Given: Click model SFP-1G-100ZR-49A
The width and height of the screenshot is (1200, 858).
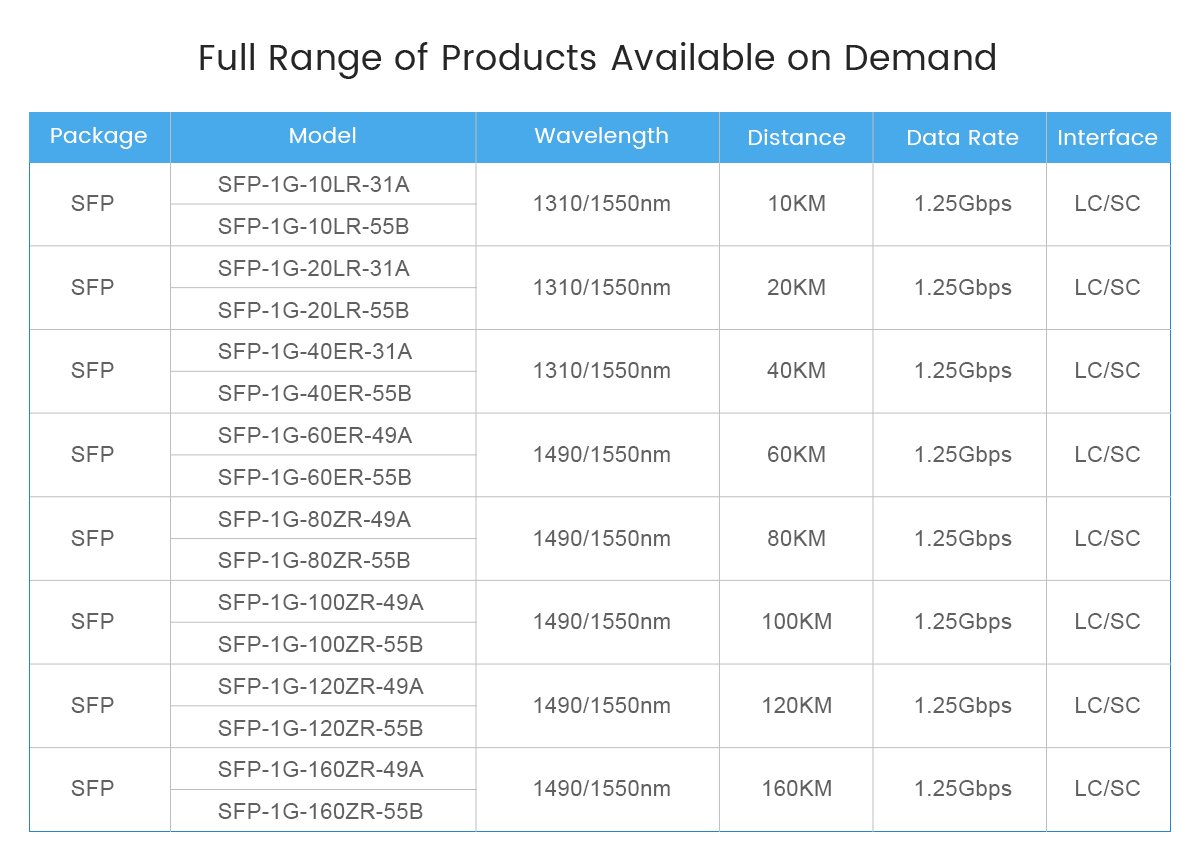Looking at the screenshot, I should pos(321,603).
